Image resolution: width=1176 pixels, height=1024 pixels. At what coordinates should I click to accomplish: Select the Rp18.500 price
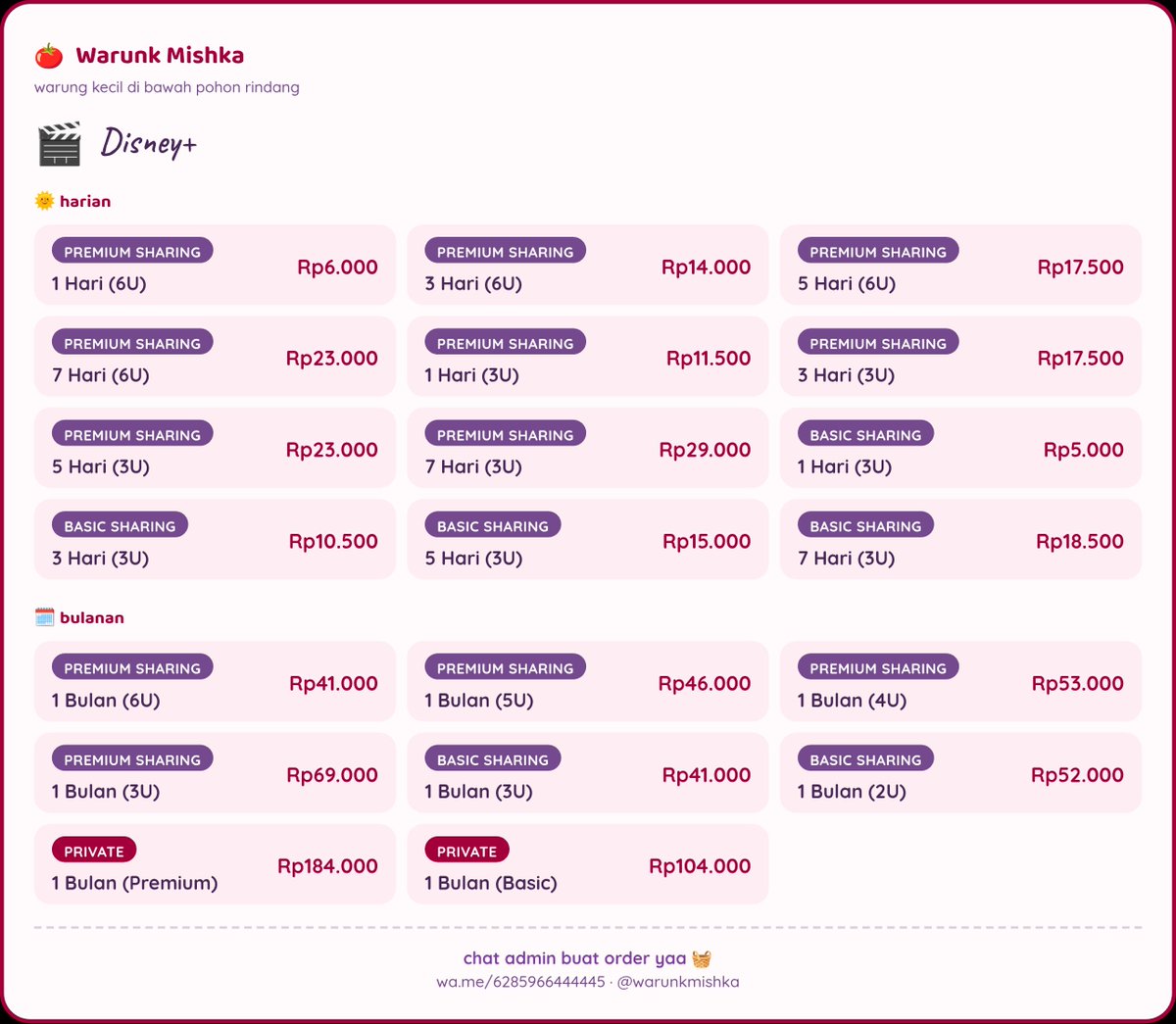coord(1080,541)
